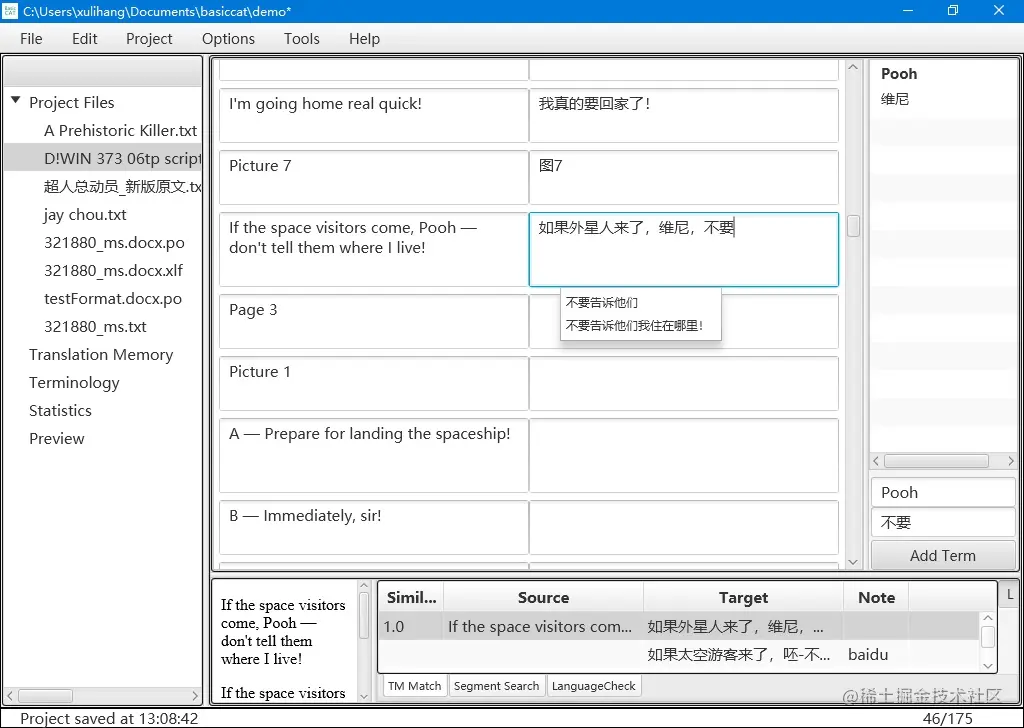The image size is (1024, 728).
Task: Click the target field for Page 3
Action: click(684, 321)
